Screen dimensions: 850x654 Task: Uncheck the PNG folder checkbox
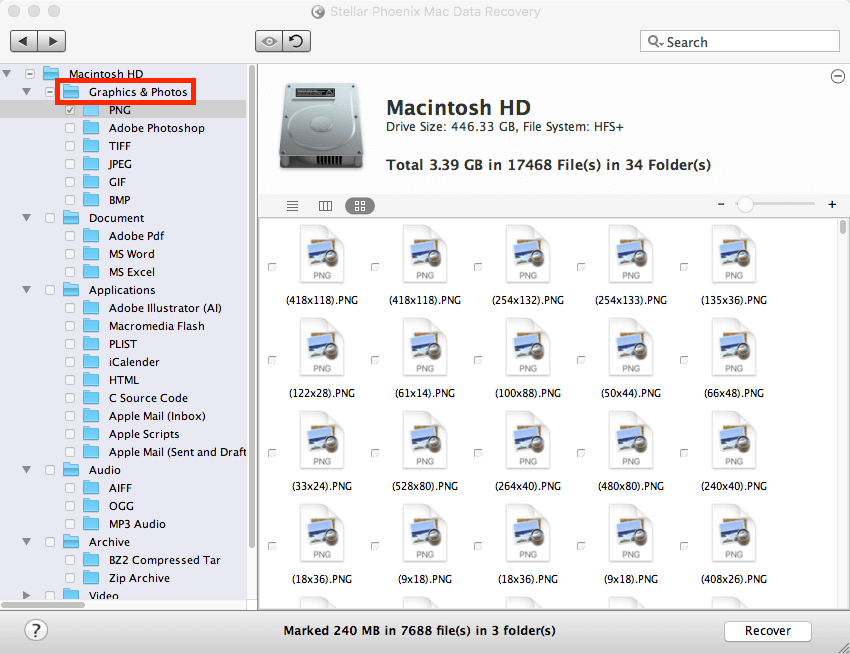pos(70,110)
